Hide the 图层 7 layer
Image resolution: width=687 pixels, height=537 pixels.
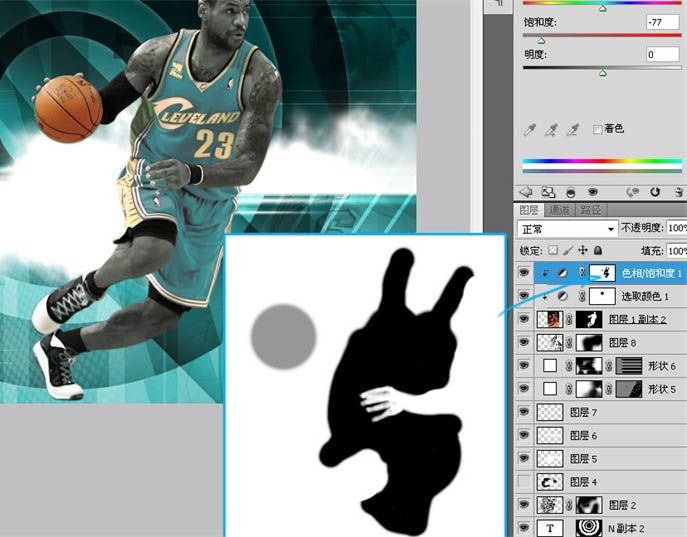click(x=524, y=412)
